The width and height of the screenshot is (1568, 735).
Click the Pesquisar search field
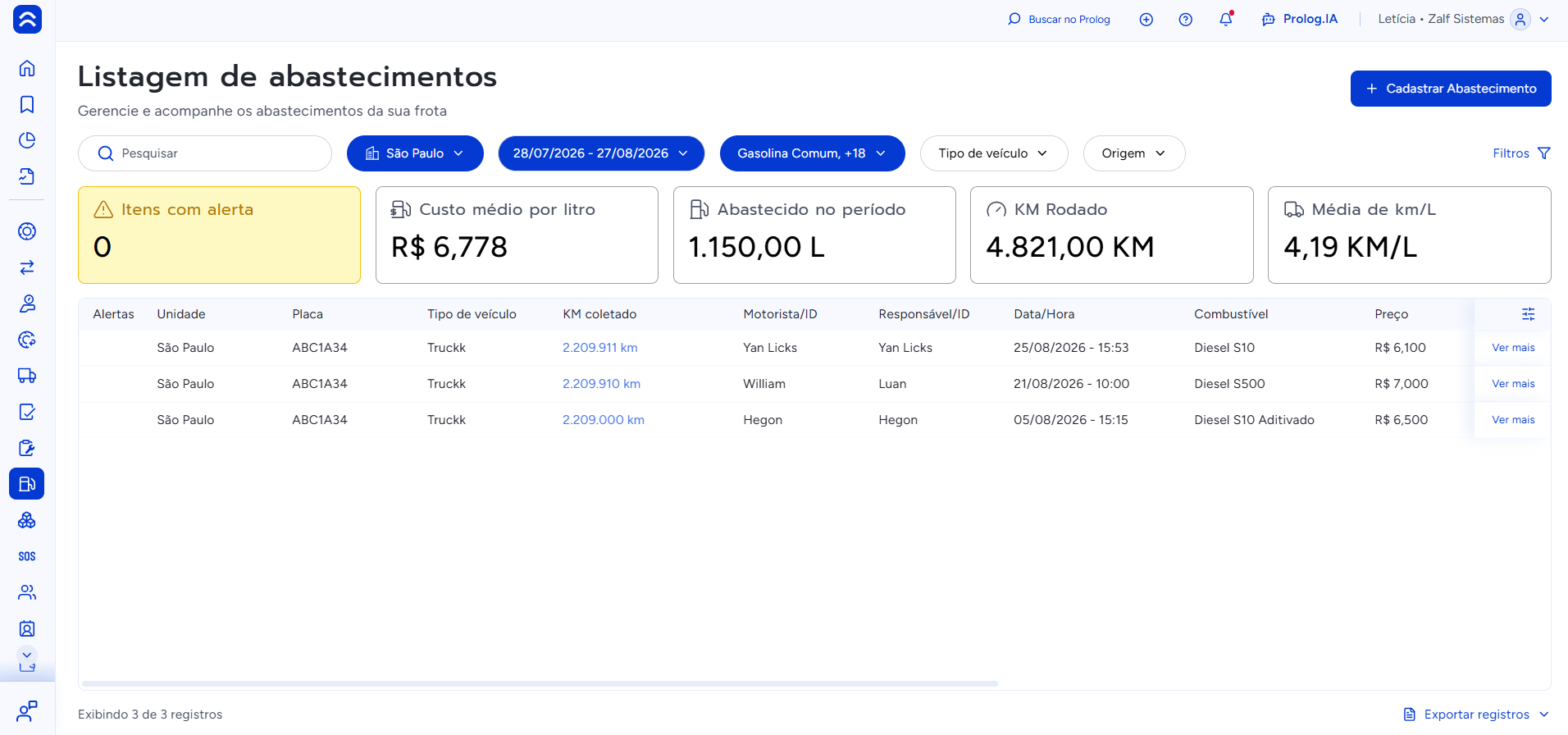[205, 153]
